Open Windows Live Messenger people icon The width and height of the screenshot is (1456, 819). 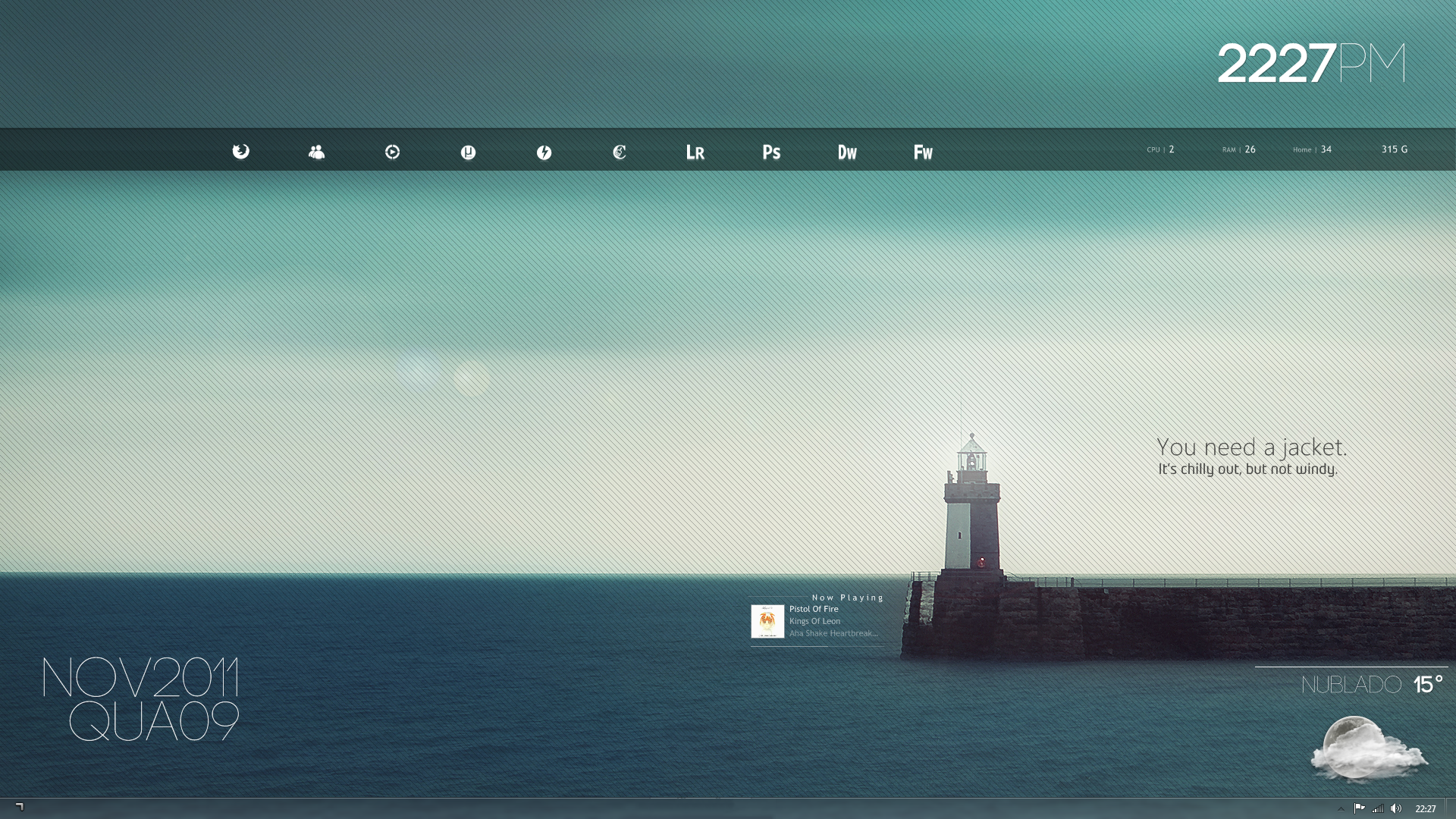[x=316, y=152]
